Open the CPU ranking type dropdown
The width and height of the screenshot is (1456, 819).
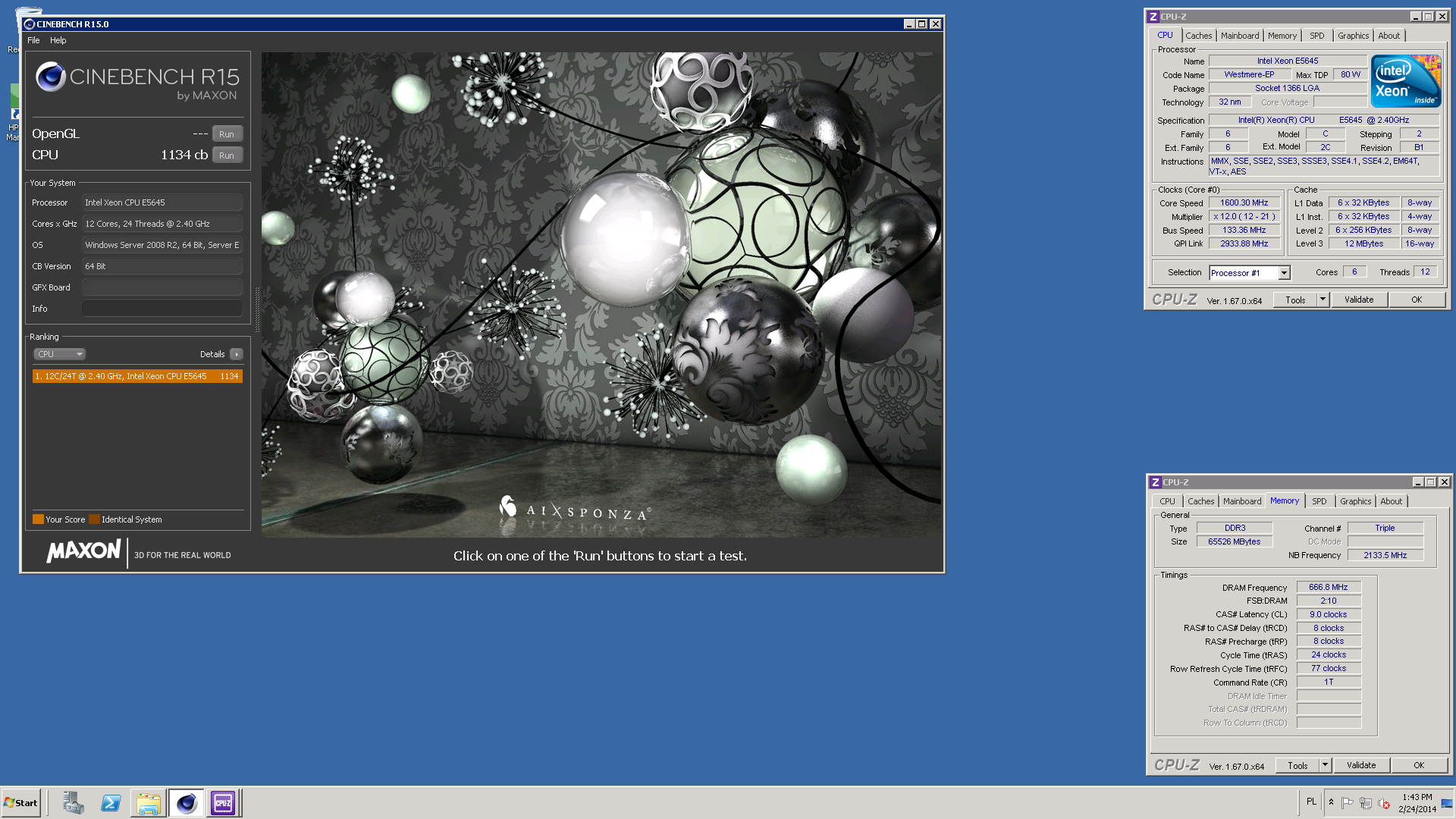(x=59, y=354)
